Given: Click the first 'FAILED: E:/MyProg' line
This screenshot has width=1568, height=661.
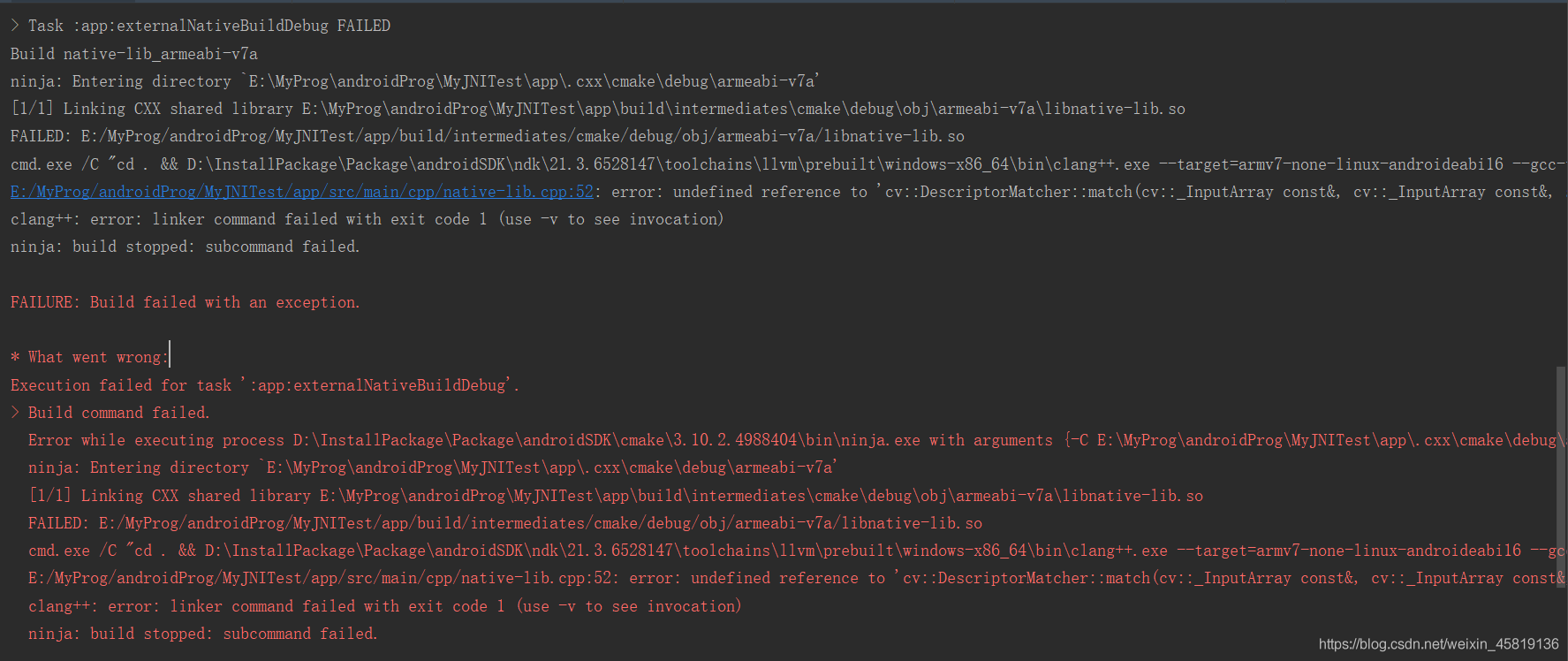Looking at the screenshot, I should (488, 136).
